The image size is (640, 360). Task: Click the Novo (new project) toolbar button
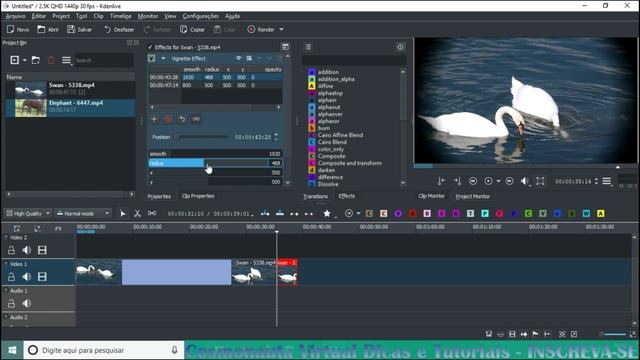[18, 29]
